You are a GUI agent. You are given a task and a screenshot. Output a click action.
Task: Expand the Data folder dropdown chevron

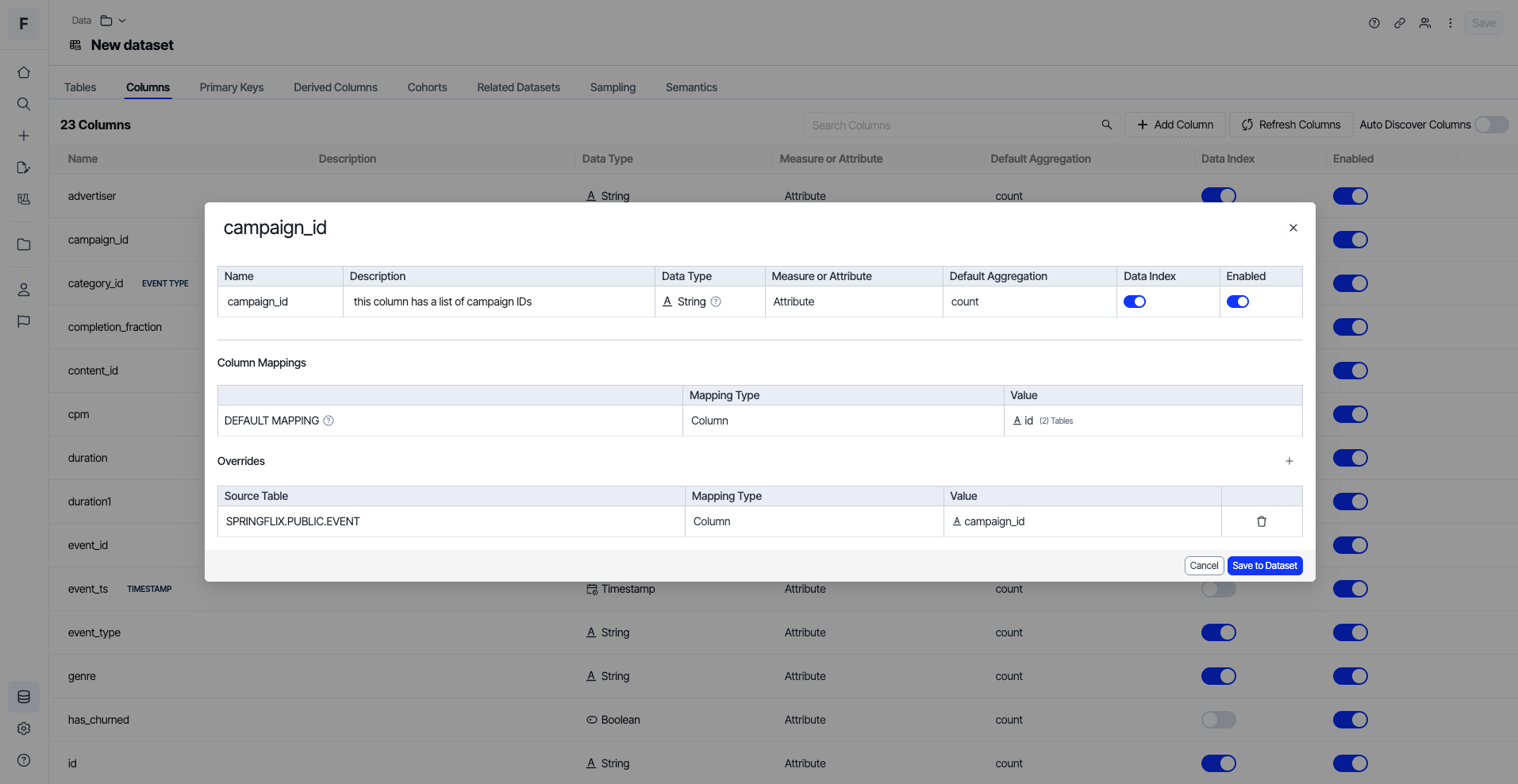pyautogui.click(x=122, y=21)
